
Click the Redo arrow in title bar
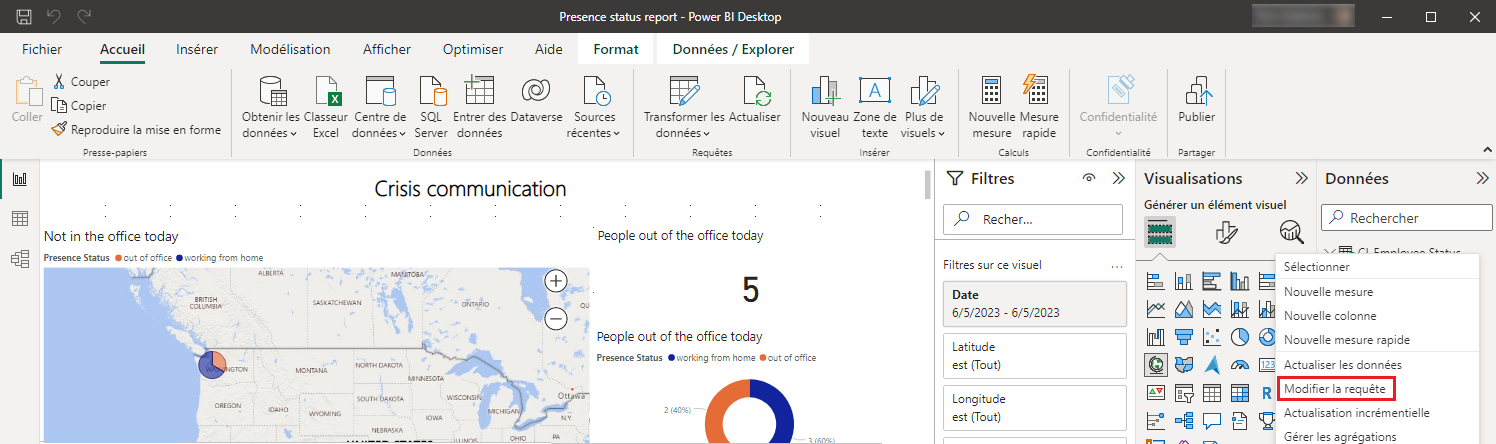tap(84, 17)
